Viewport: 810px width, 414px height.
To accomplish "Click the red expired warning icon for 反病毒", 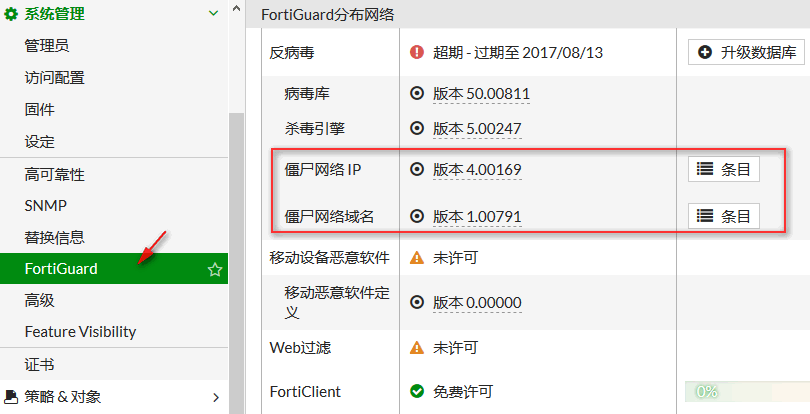I will coord(417,52).
